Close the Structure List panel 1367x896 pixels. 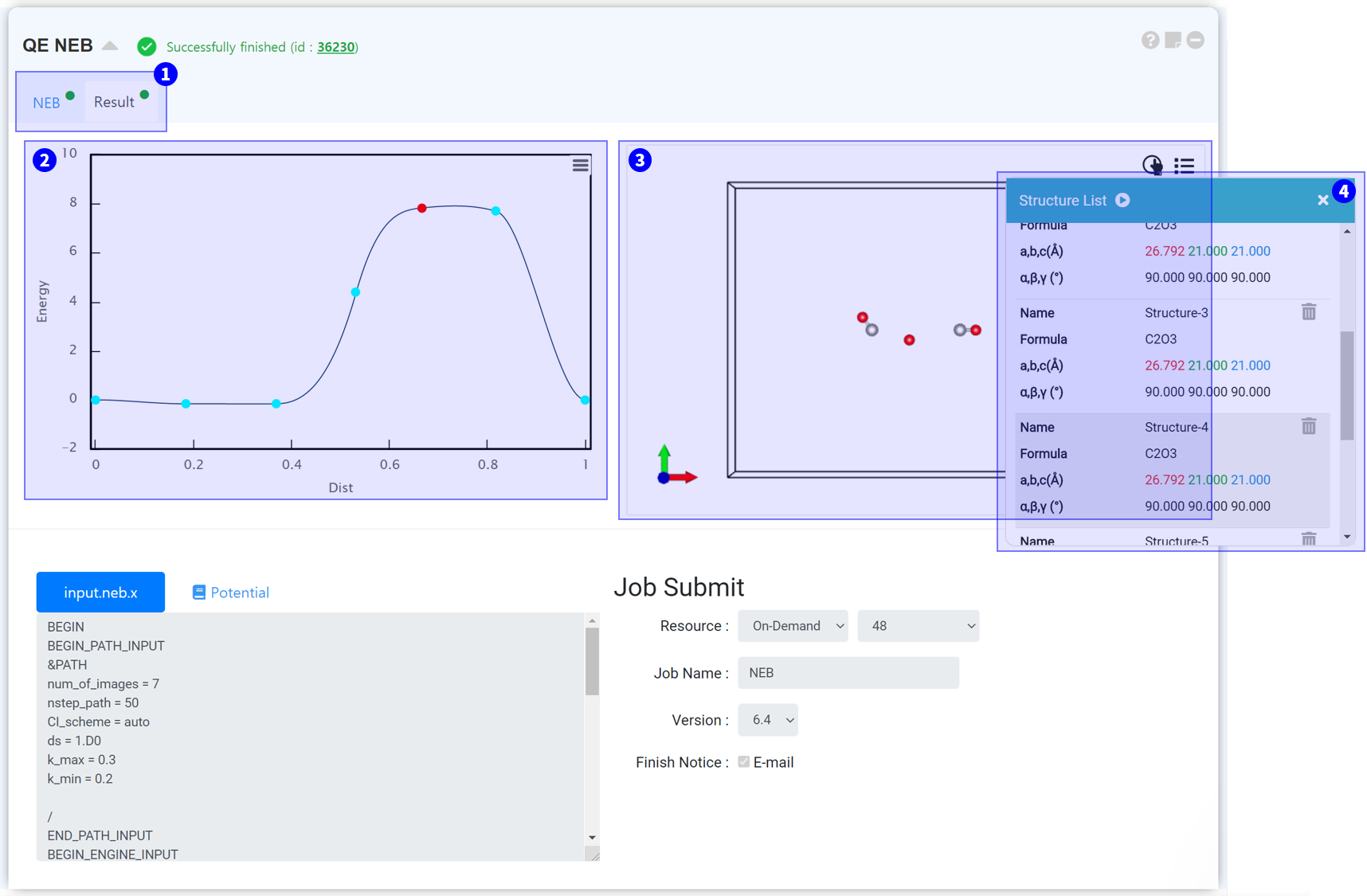coord(1322,201)
